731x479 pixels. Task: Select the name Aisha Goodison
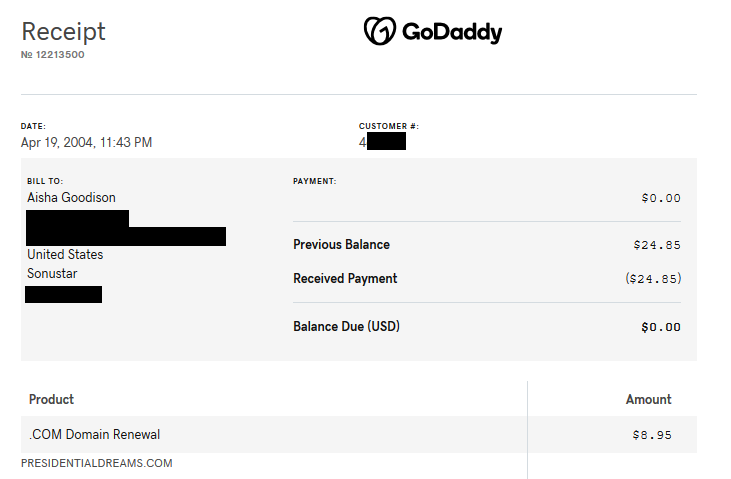pyautogui.click(x=71, y=197)
